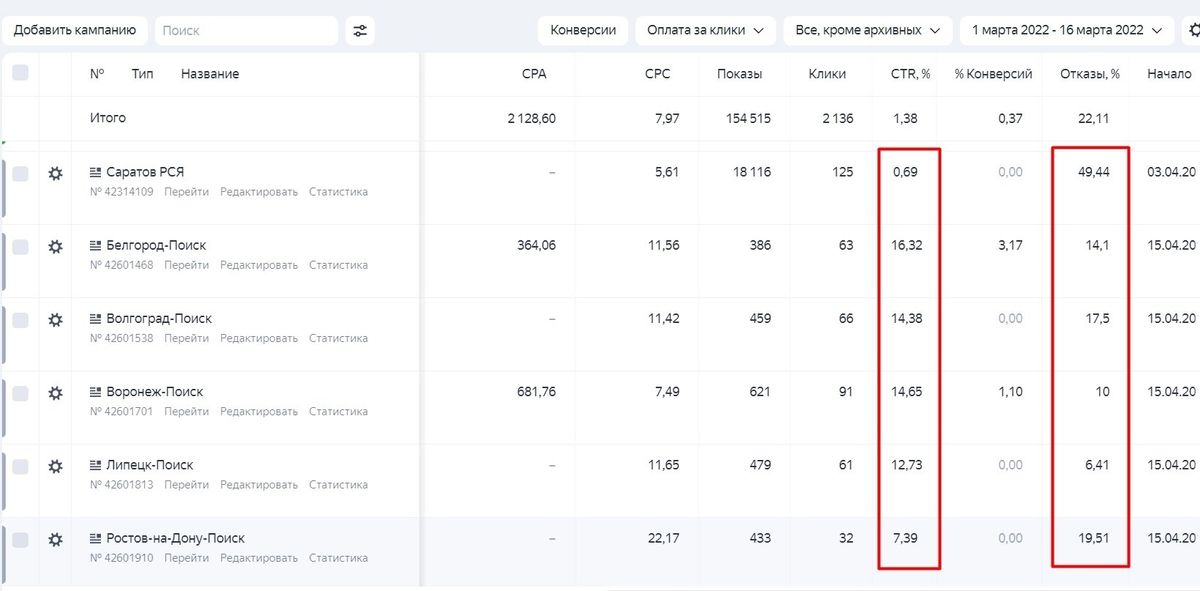1200x591 pixels.
Task: Sort by the CPA column header
Action: [x=534, y=74]
